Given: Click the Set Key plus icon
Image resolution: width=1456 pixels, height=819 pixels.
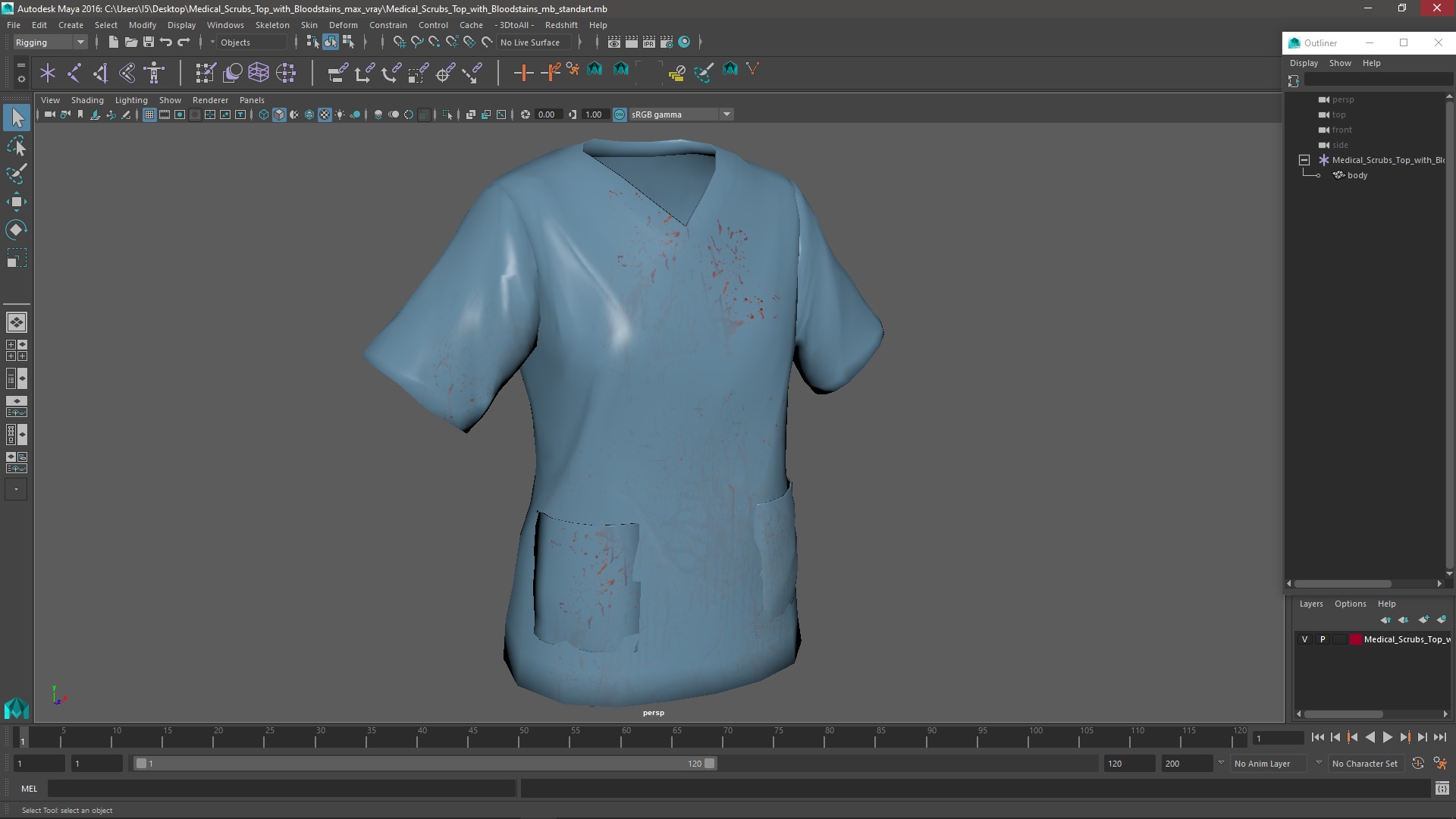Looking at the screenshot, I should click(x=523, y=73).
